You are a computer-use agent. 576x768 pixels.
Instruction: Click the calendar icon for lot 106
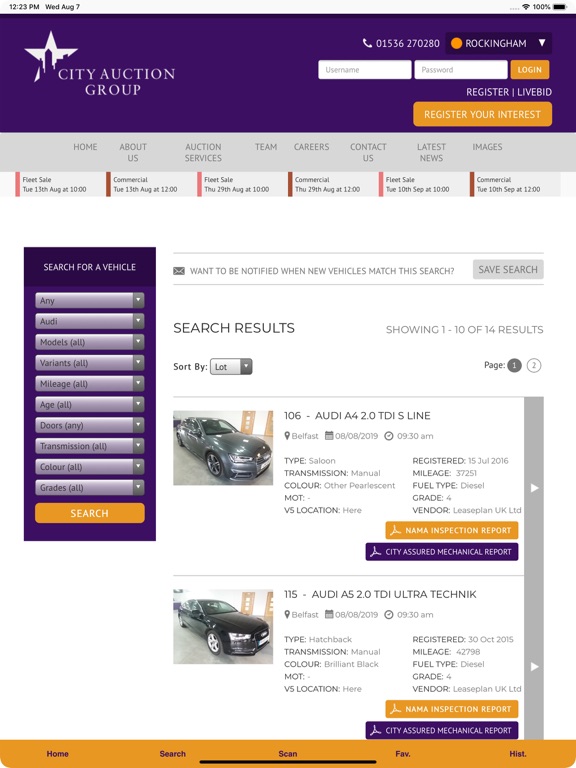point(329,435)
